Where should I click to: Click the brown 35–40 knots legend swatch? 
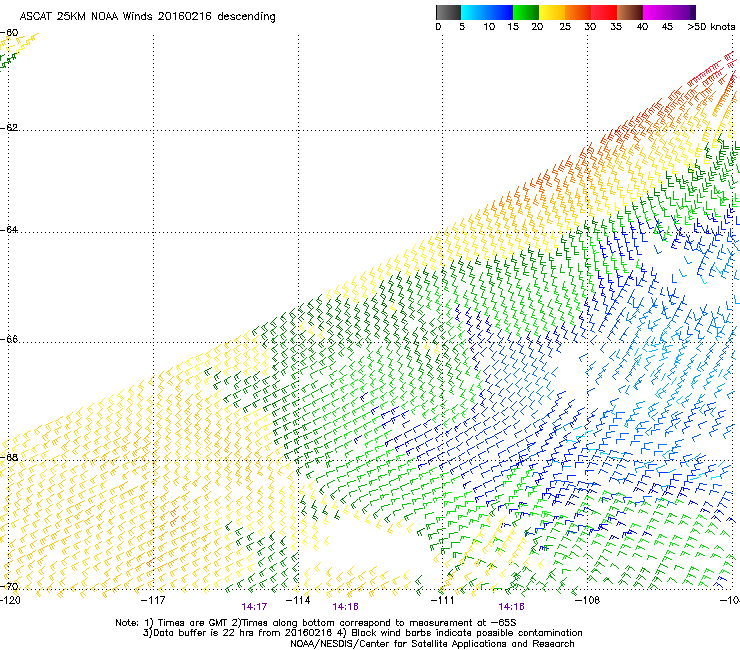(x=630, y=12)
